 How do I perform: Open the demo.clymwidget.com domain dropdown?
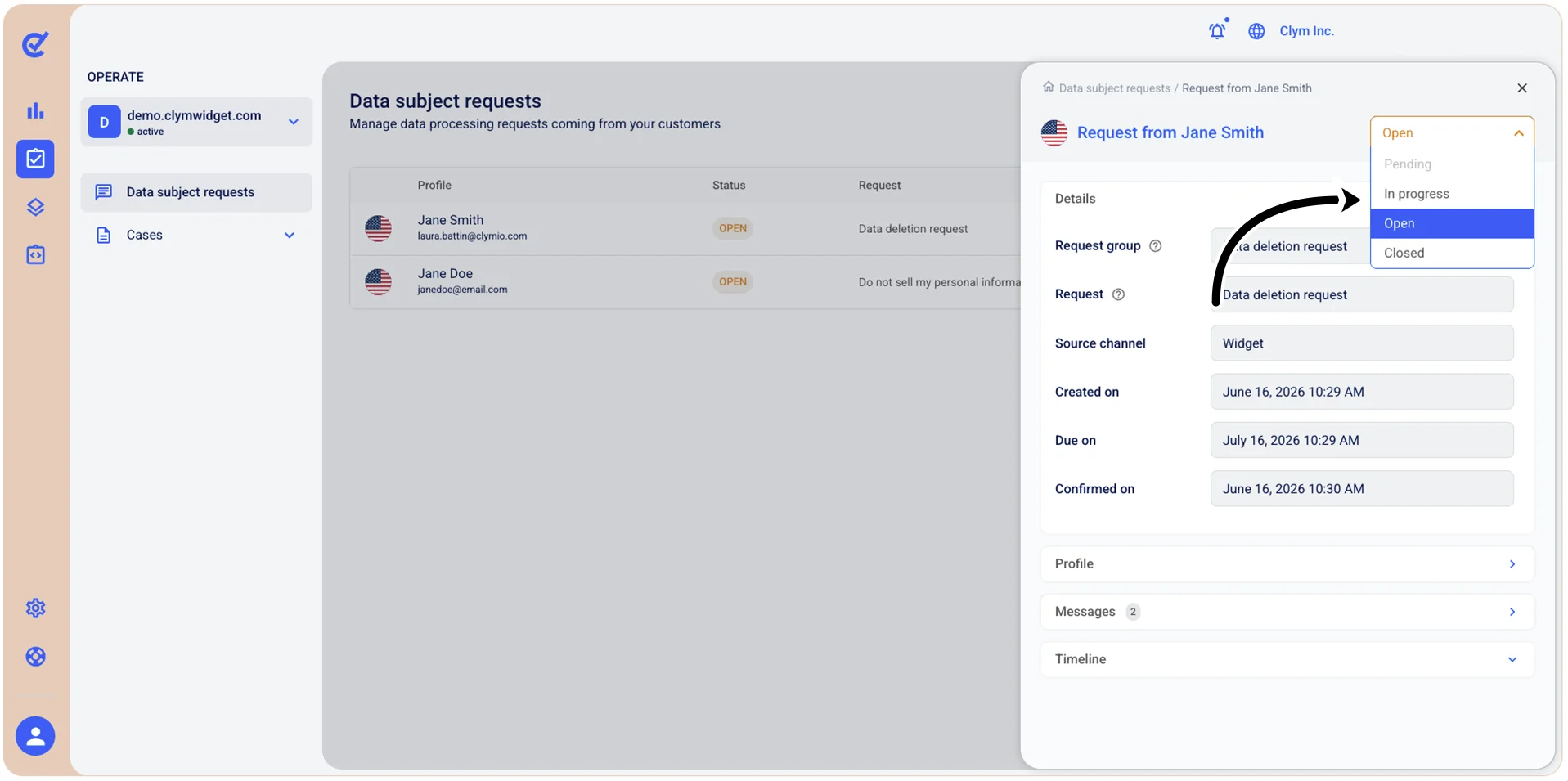click(196, 122)
